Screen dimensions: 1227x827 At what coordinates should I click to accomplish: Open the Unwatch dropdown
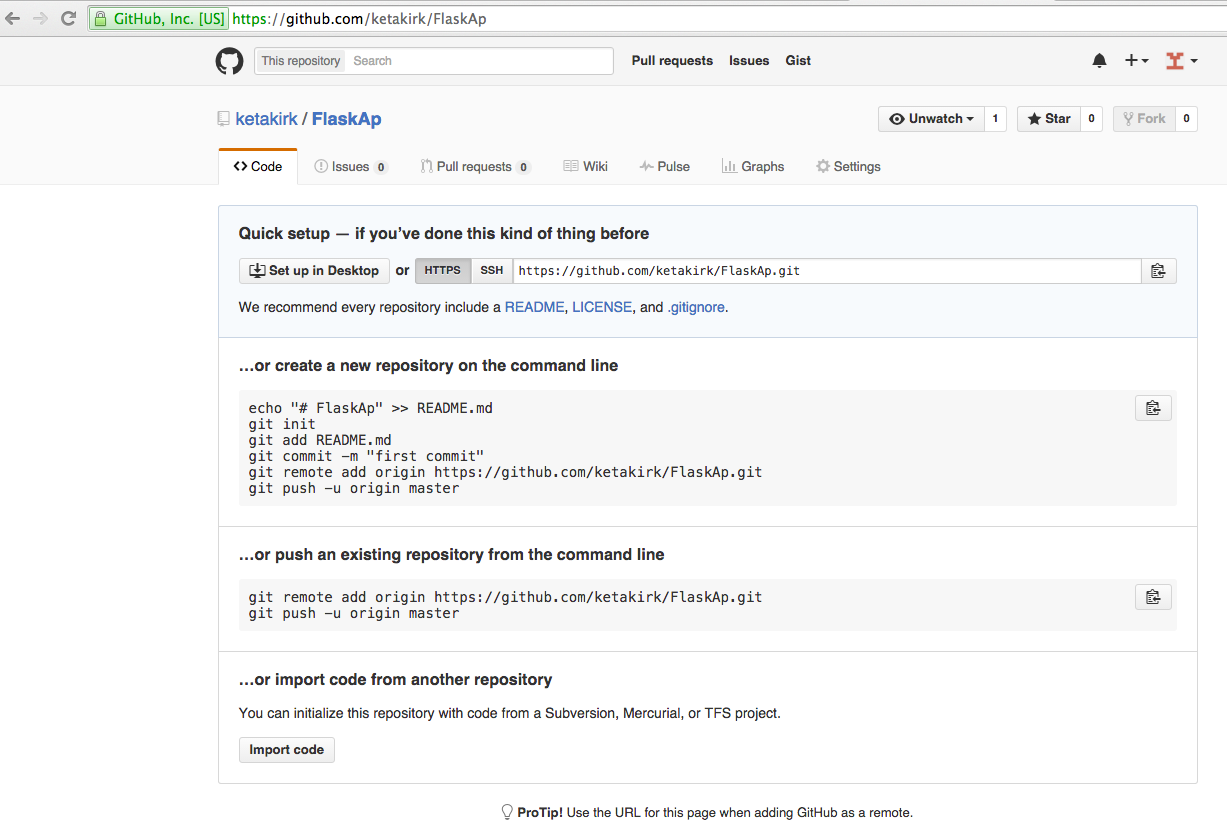coord(931,119)
